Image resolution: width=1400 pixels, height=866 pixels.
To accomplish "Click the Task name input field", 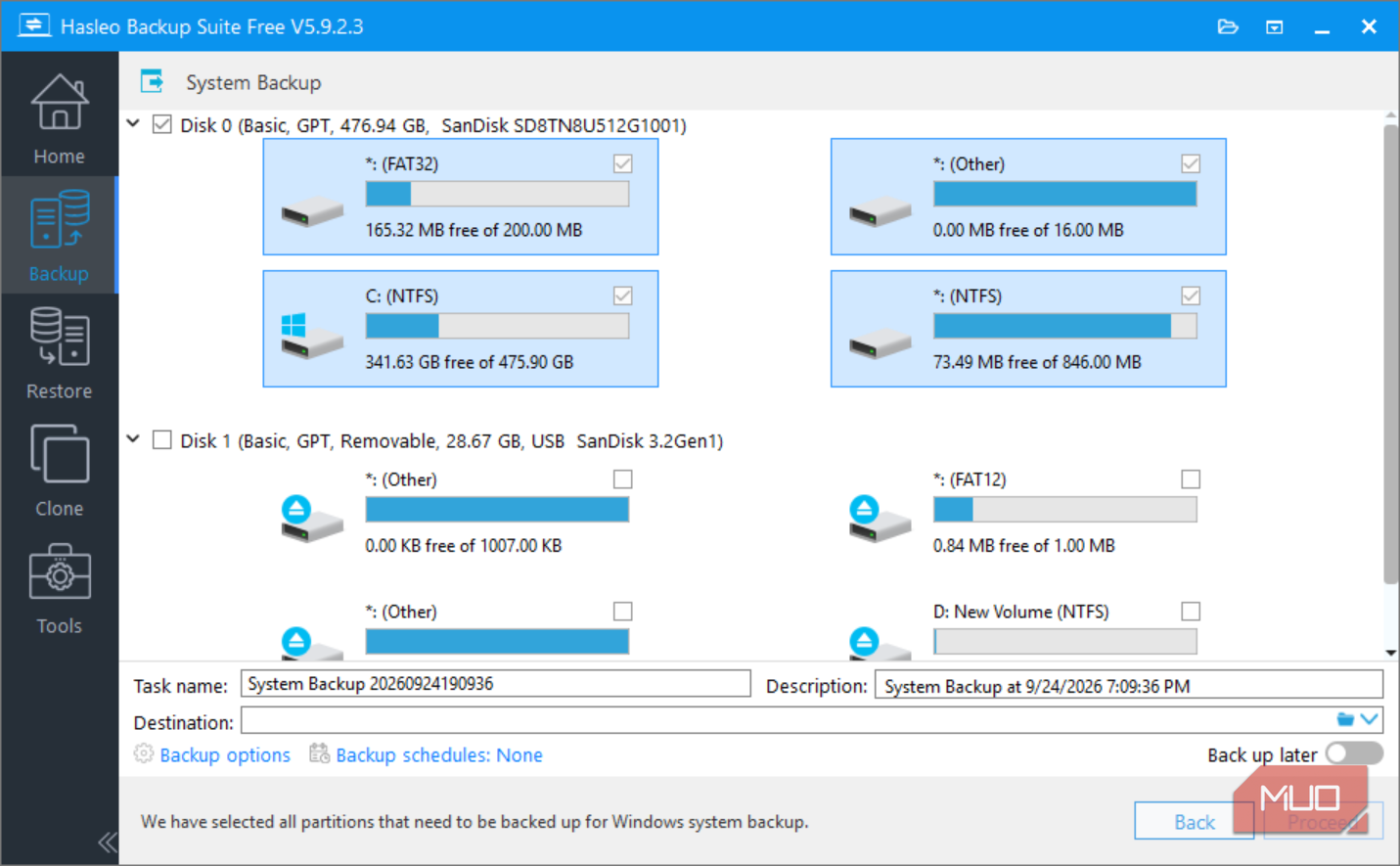I will [x=495, y=684].
